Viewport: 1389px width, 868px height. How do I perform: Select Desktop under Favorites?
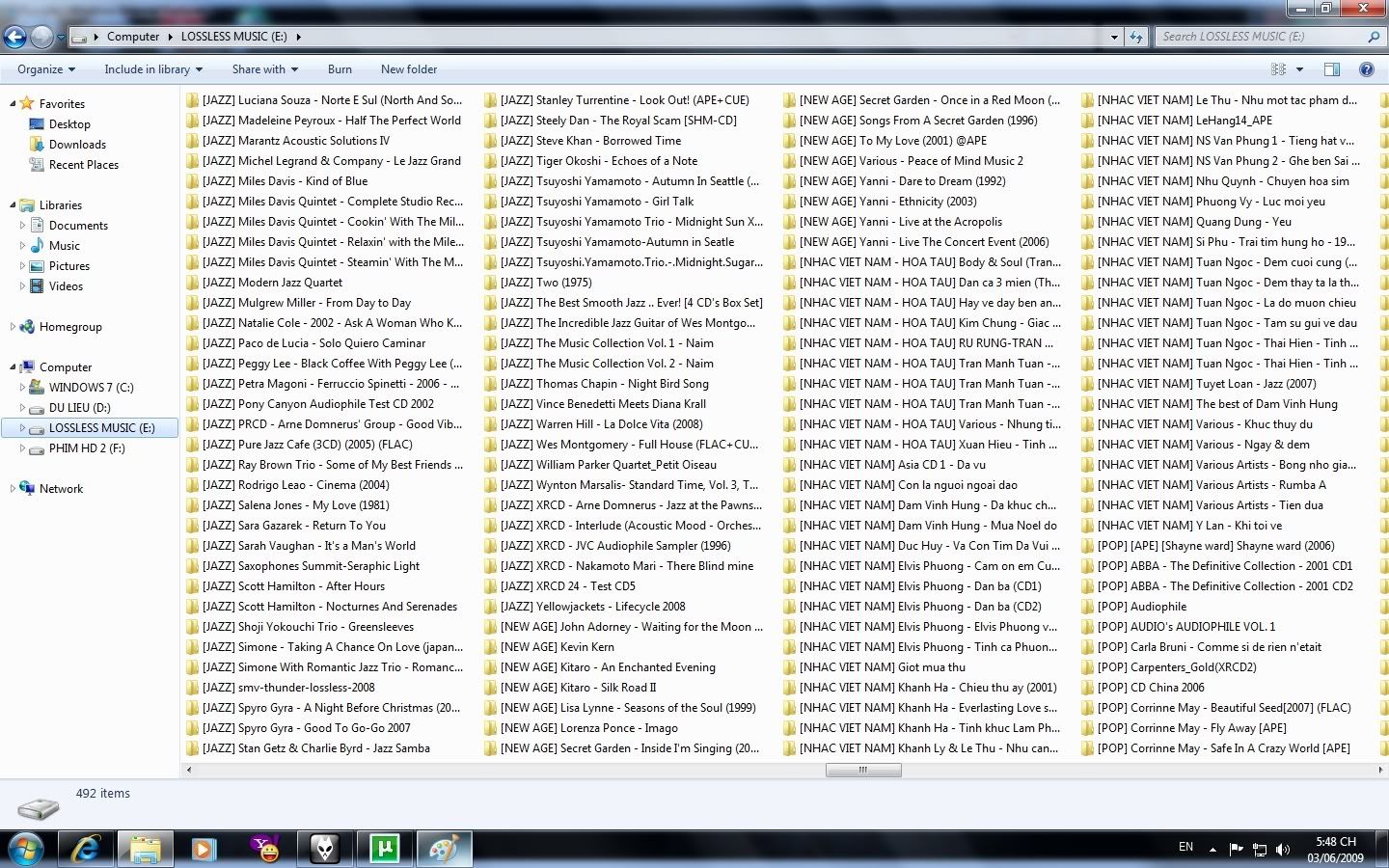click(69, 124)
